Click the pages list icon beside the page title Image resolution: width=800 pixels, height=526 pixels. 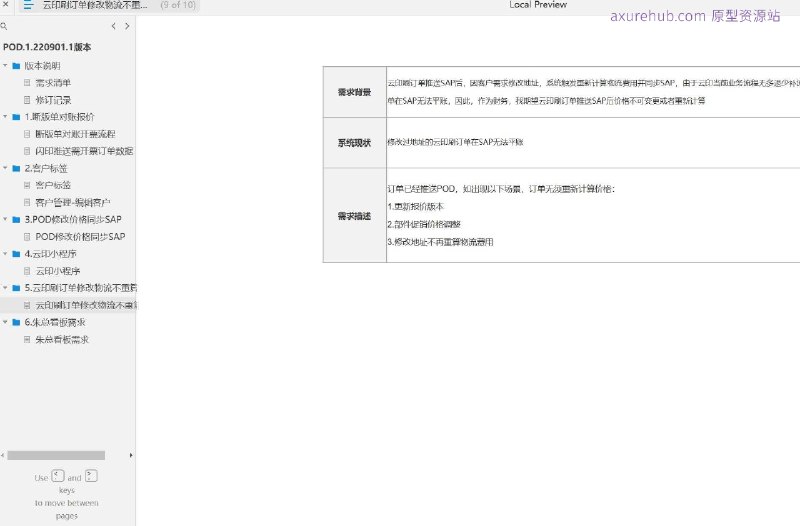click(28, 5)
